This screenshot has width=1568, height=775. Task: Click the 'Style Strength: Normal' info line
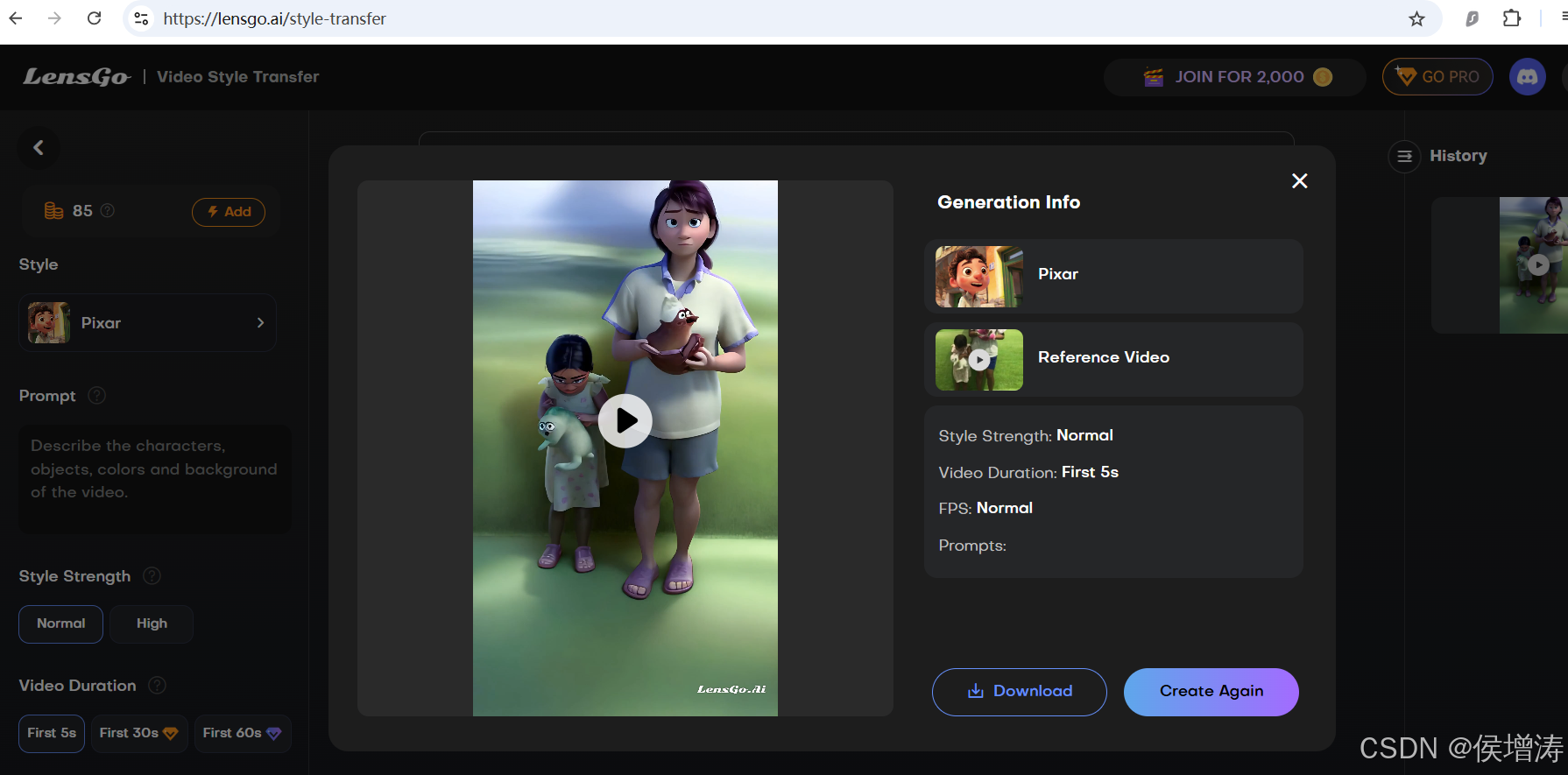coord(1026,436)
